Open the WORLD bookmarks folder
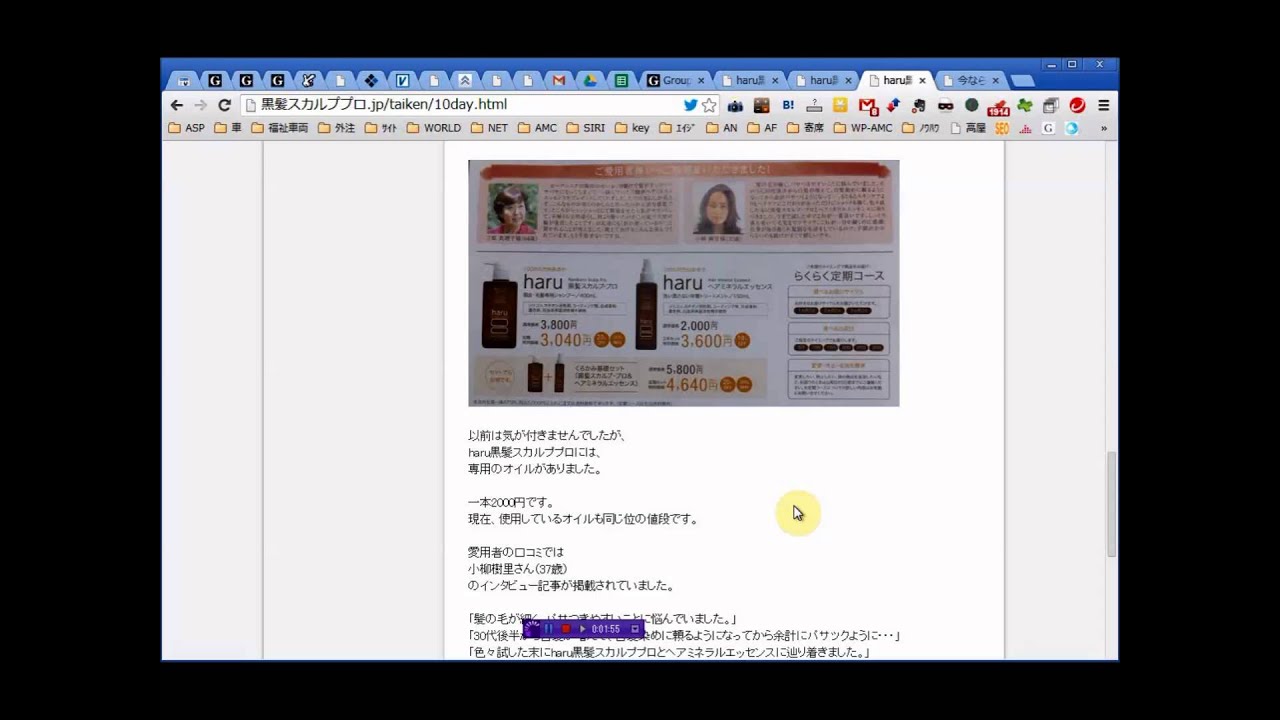 click(433, 128)
